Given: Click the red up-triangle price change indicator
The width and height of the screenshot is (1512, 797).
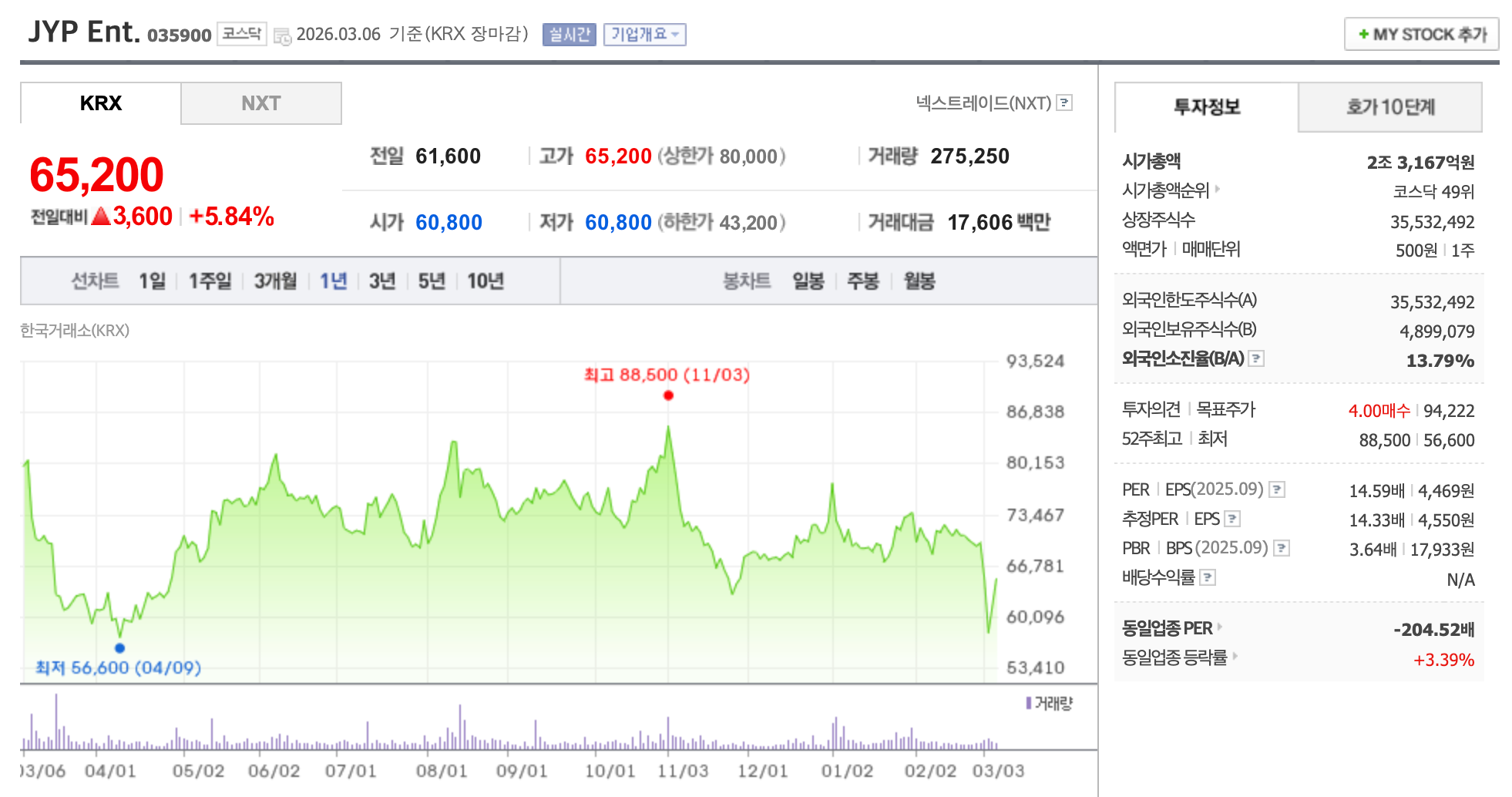Looking at the screenshot, I should pos(101,217).
